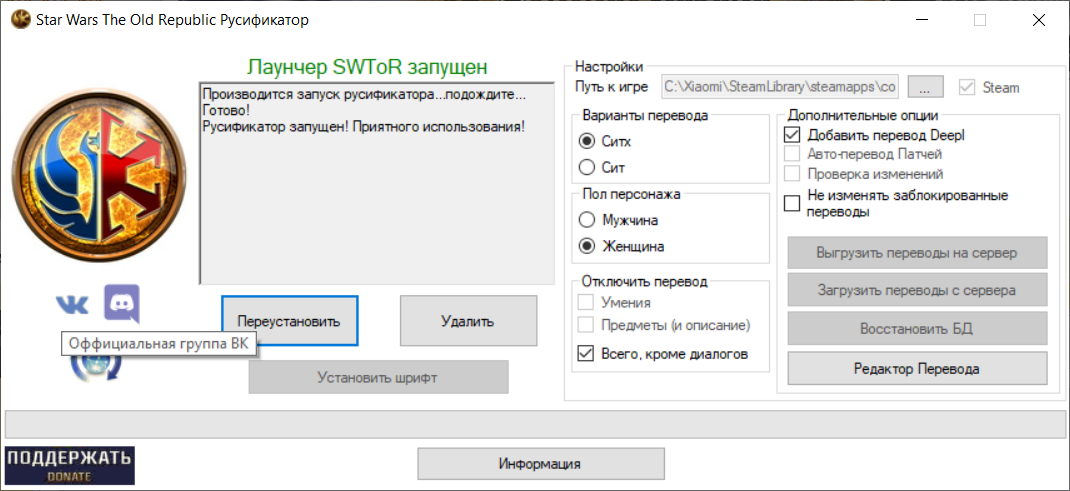Screen dimensions: 1070x491
Task: Toggle Не изменять заблокированные переводы checkbox
Action: coord(792,203)
